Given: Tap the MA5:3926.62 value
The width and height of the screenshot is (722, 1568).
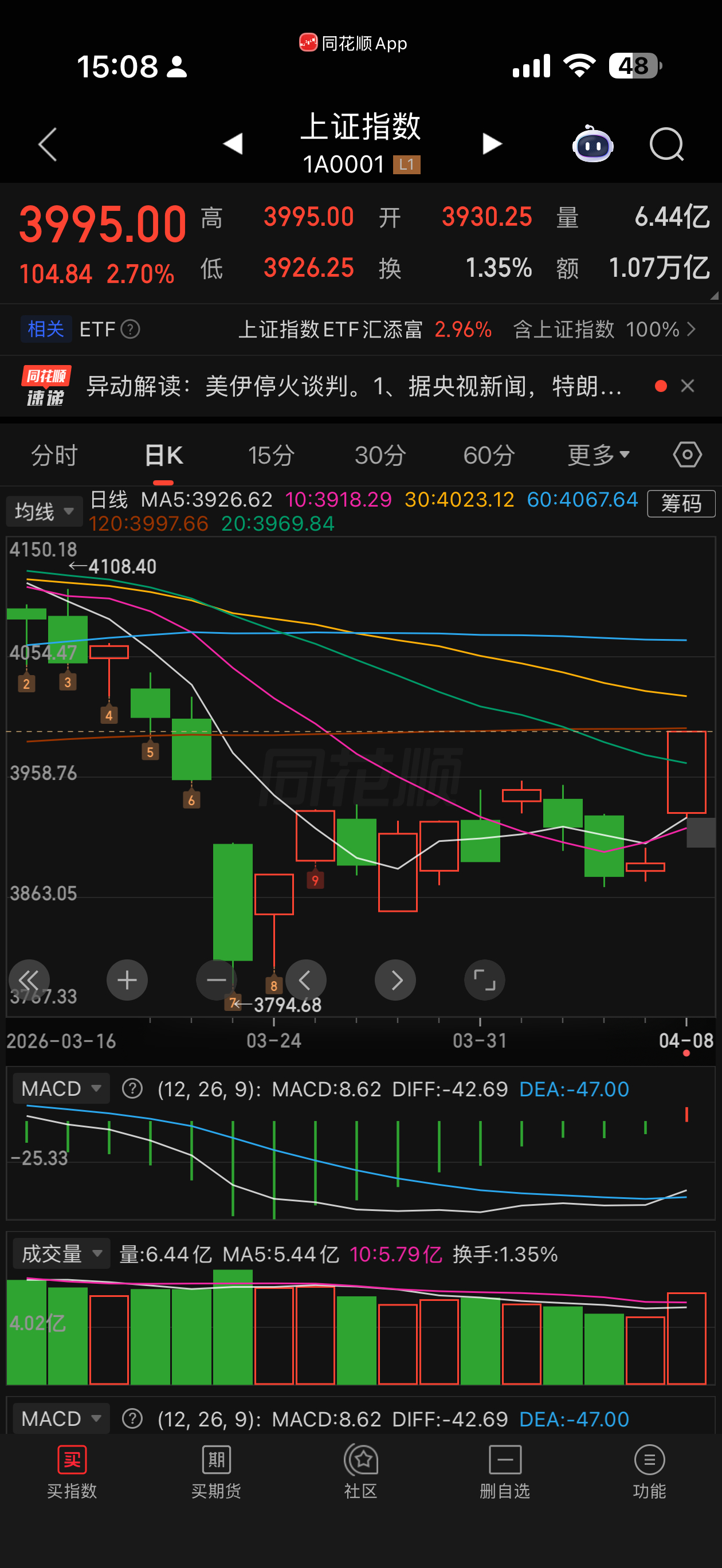Looking at the screenshot, I should pyautogui.click(x=206, y=499).
